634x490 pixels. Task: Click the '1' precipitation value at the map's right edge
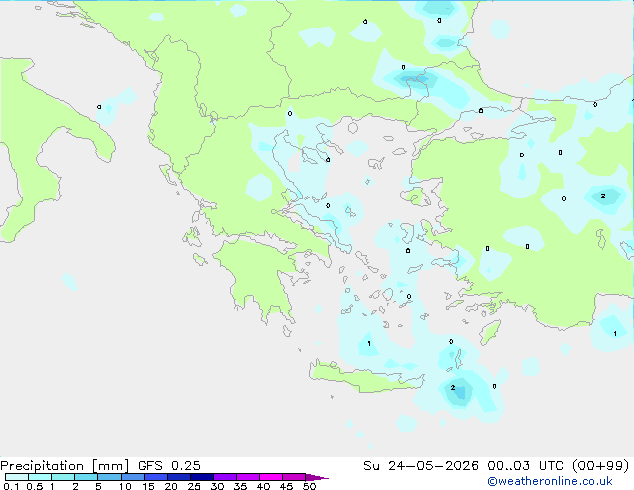tap(615, 334)
